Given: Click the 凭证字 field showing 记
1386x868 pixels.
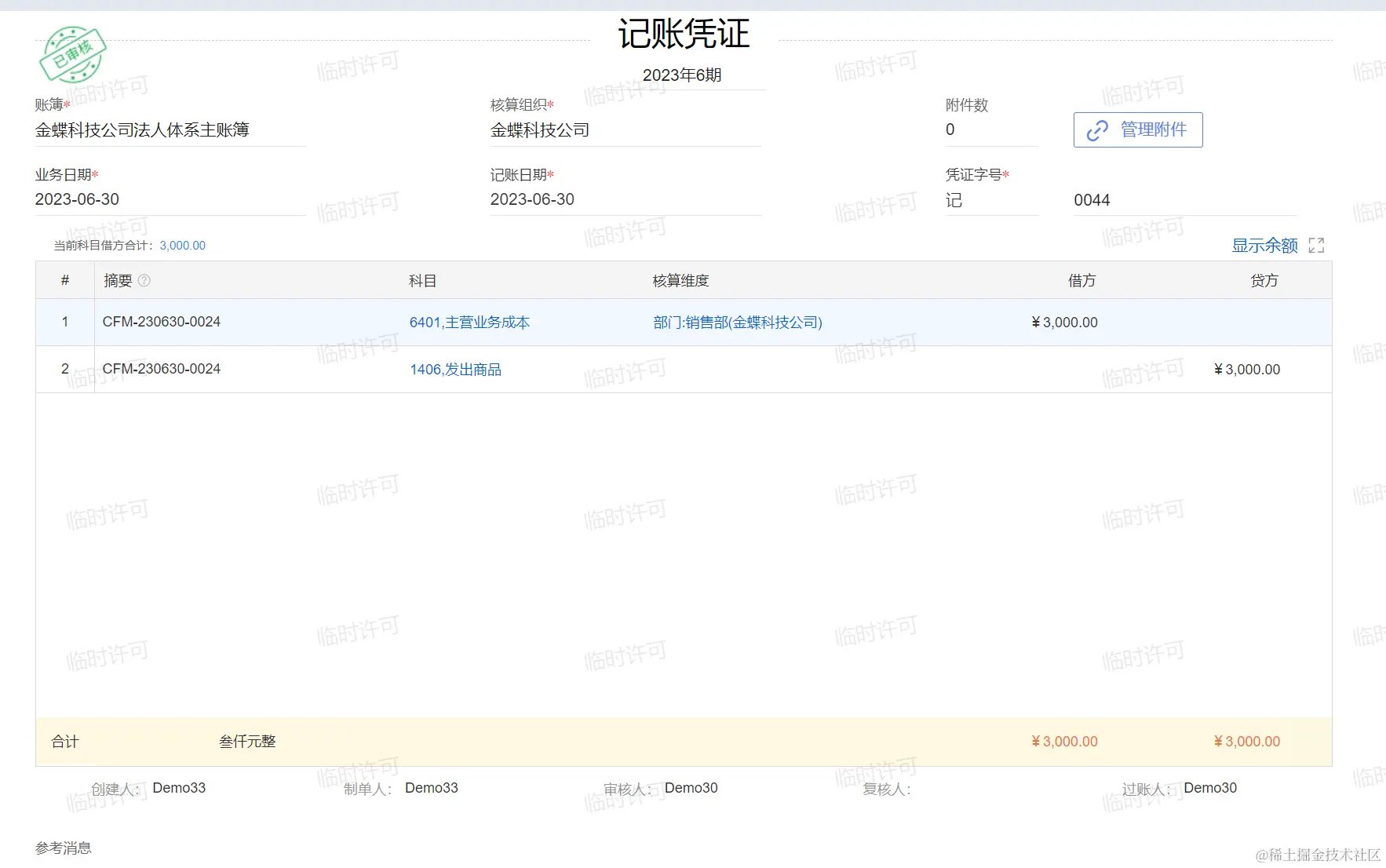Looking at the screenshot, I should pos(992,200).
